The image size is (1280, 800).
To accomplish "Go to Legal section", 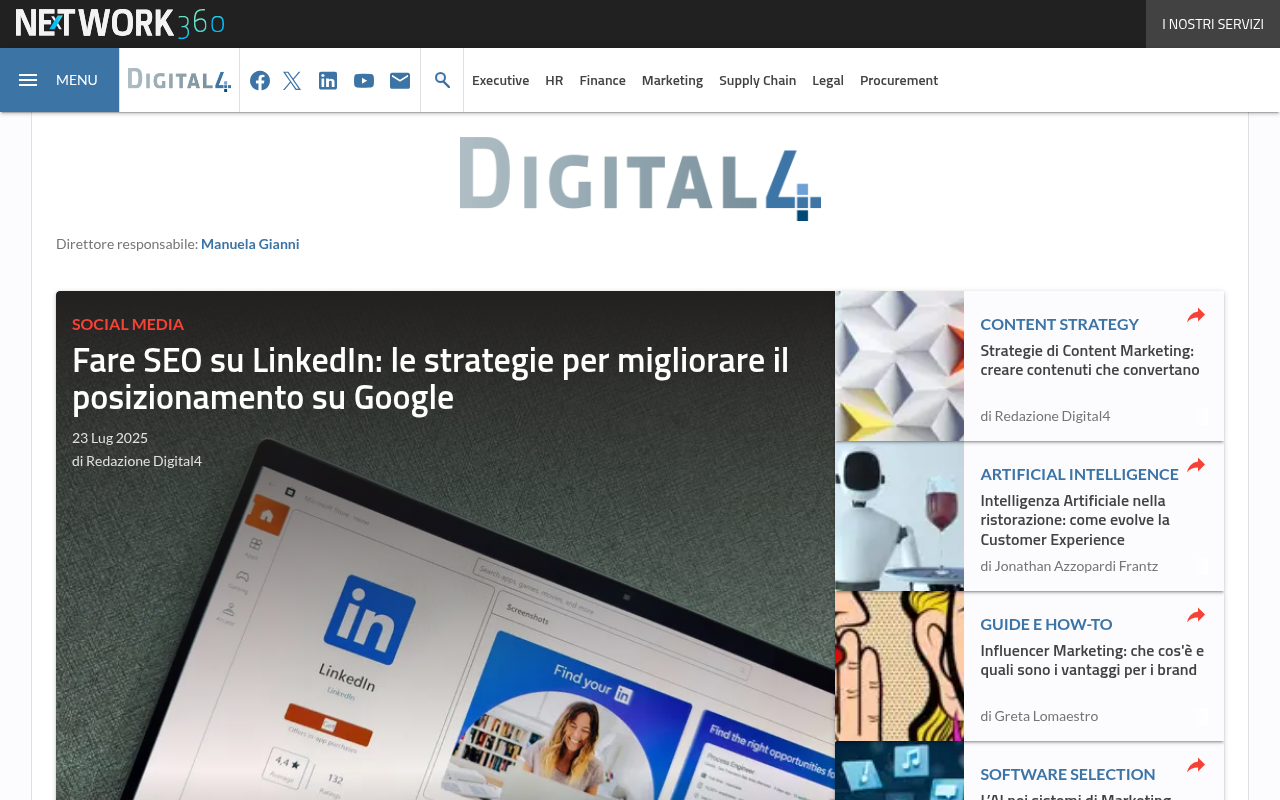I will point(828,80).
